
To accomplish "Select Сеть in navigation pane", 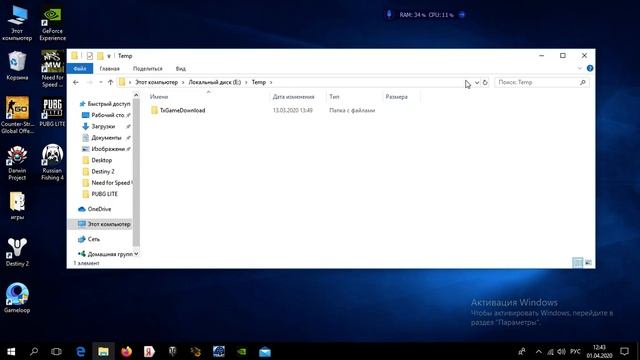I will [93, 239].
